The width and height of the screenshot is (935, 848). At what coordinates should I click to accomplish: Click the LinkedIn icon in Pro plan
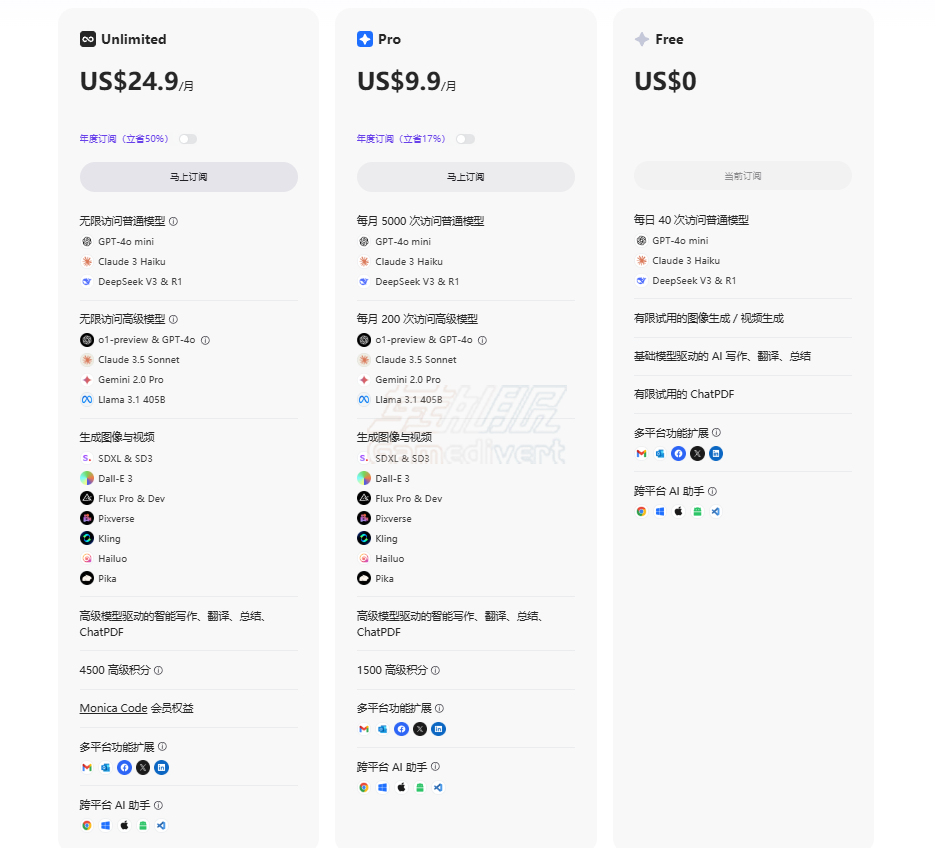tap(438, 729)
